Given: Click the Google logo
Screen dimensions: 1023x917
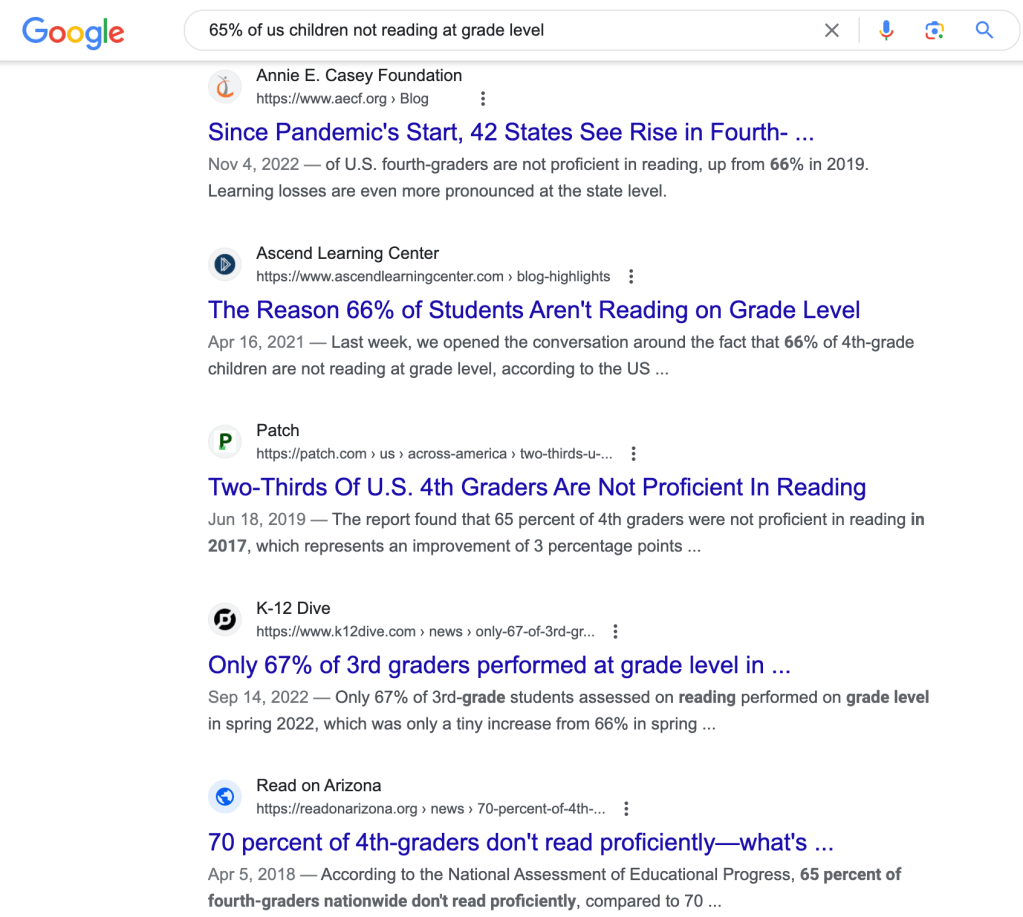Looking at the screenshot, I should point(73,31).
